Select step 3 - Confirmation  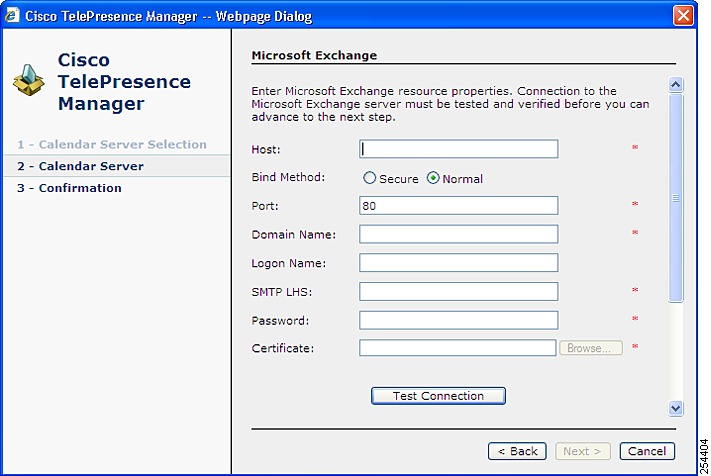pos(69,188)
